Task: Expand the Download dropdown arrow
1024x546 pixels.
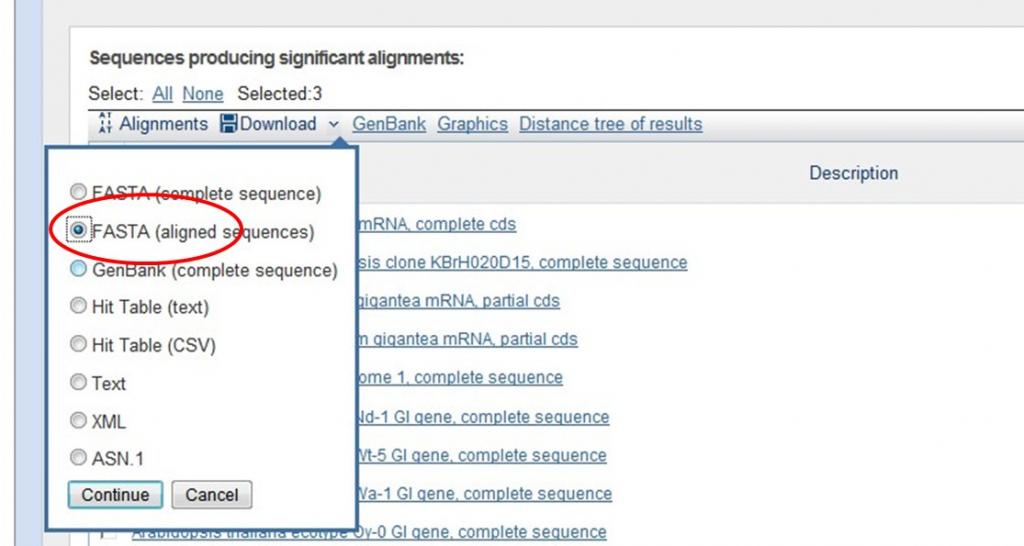Action: tap(333, 124)
